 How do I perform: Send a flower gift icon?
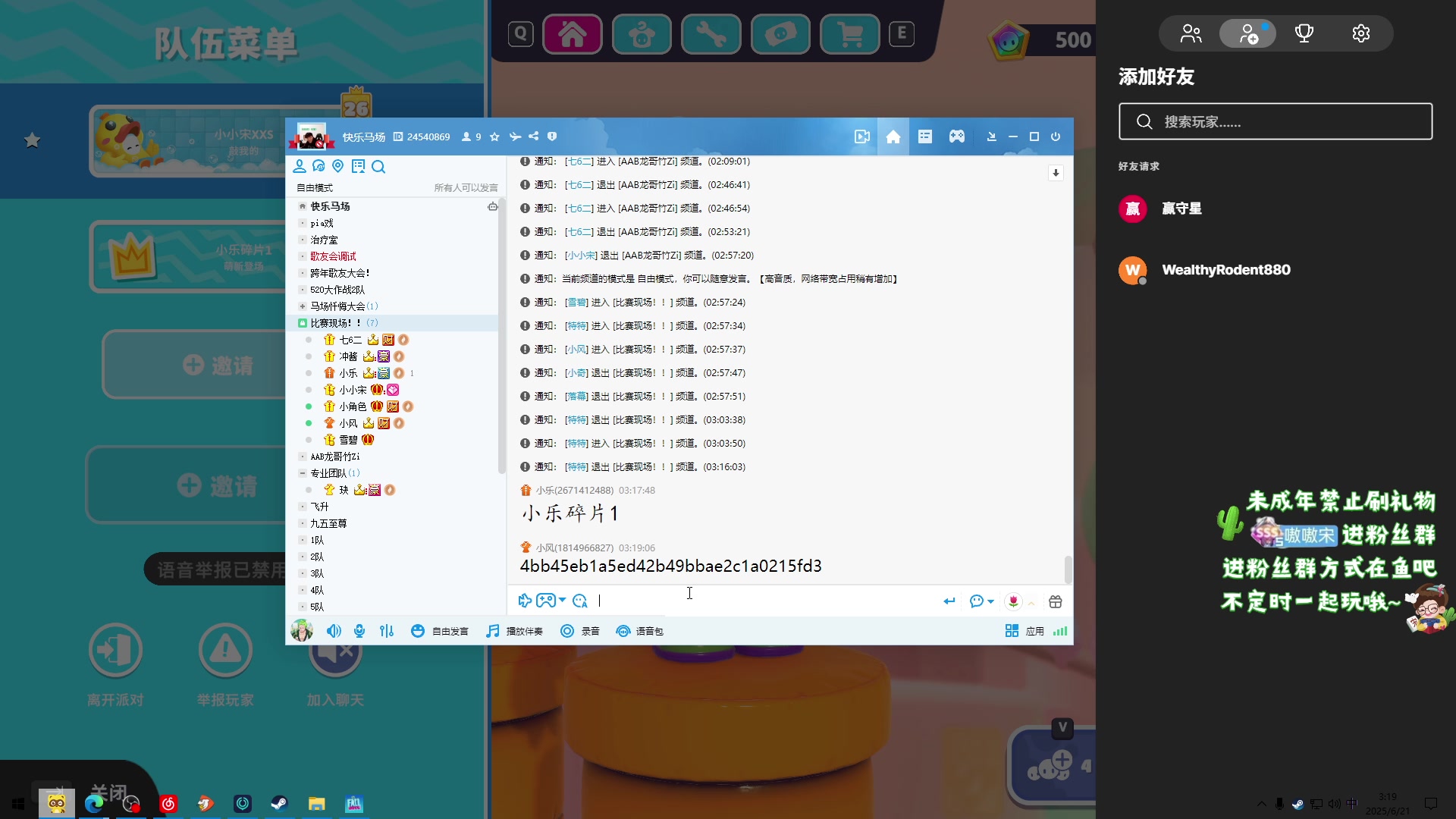coord(1013,601)
